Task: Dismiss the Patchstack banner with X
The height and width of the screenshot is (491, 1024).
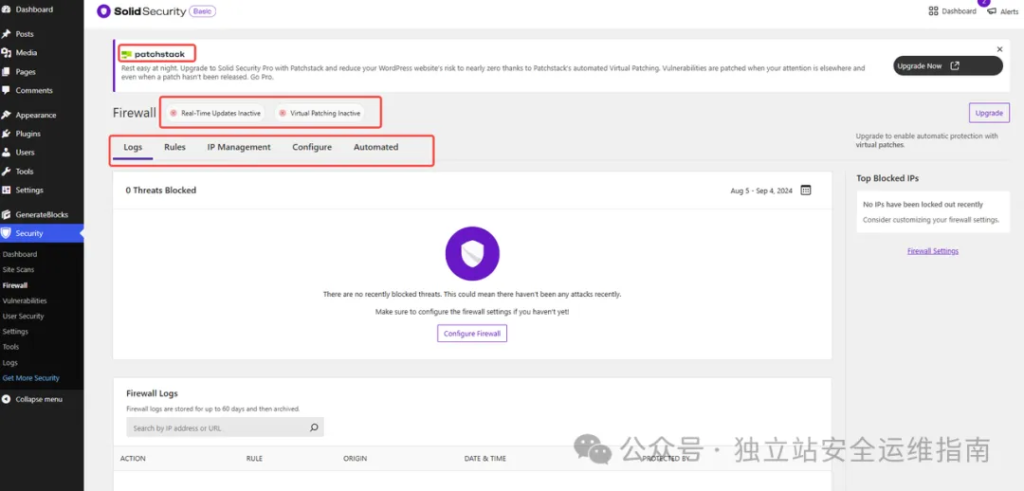Action: (999, 49)
